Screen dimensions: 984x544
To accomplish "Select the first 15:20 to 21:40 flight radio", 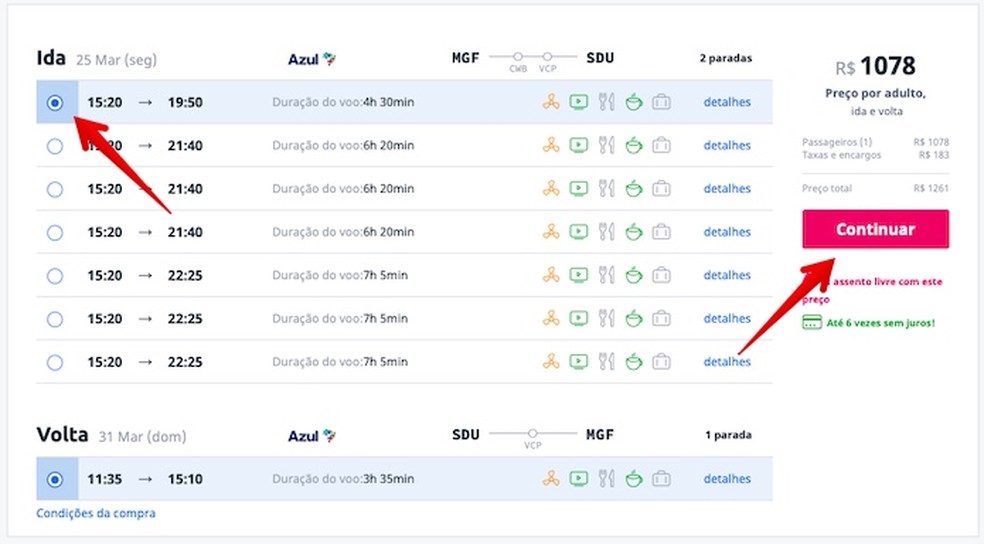I will (x=55, y=146).
